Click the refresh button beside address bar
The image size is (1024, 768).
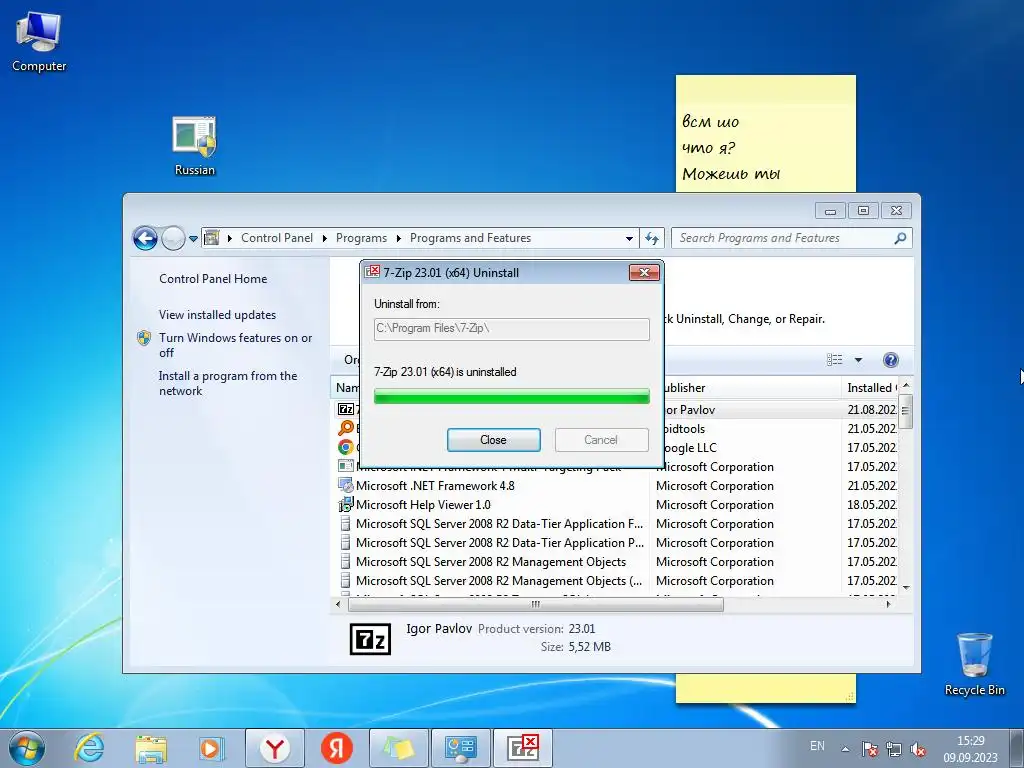click(652, 238)
